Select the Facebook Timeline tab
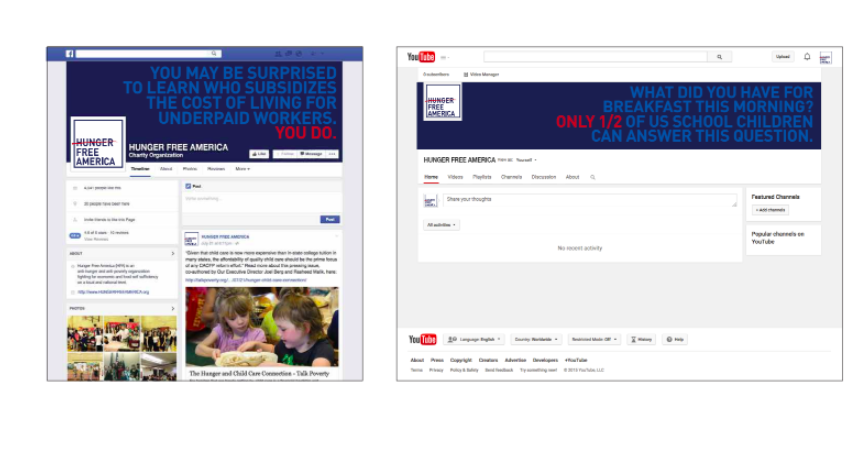 point(140,169)
